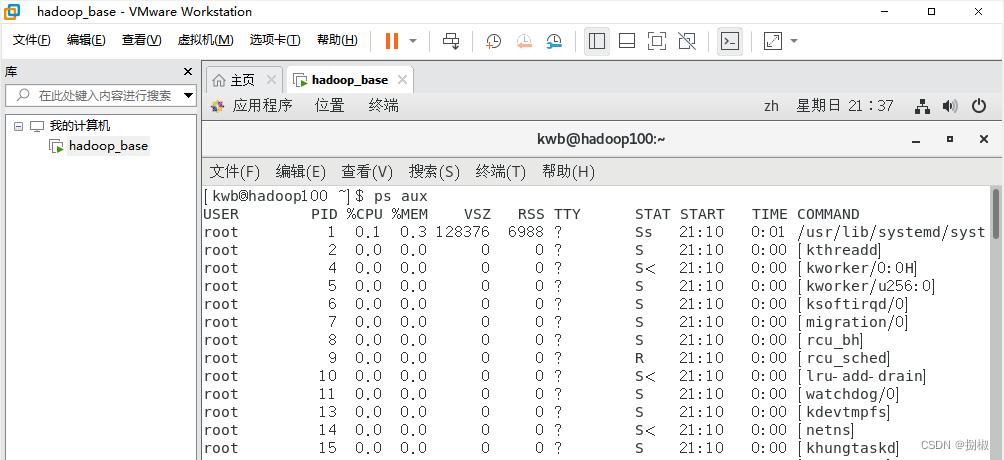Click the [netns] process name
This screenshot has width=1004, height=460.
point(827,429)
